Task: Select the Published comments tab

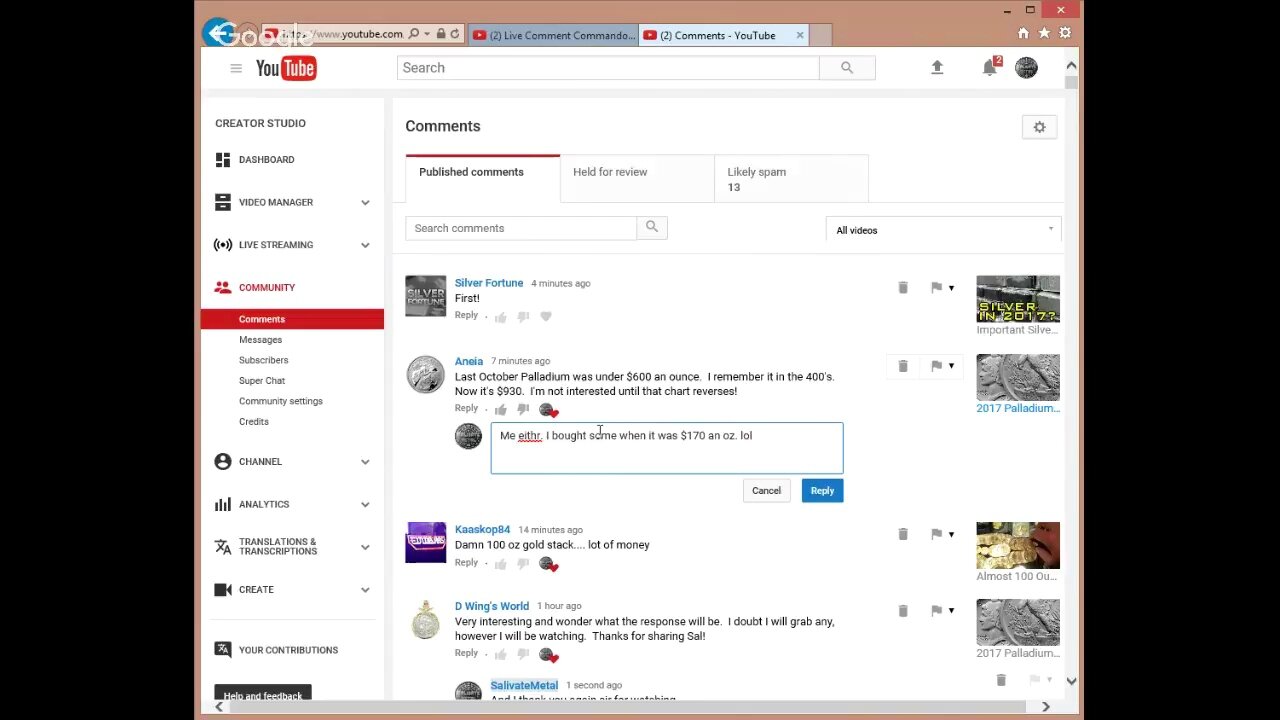Action: [483, 179]
